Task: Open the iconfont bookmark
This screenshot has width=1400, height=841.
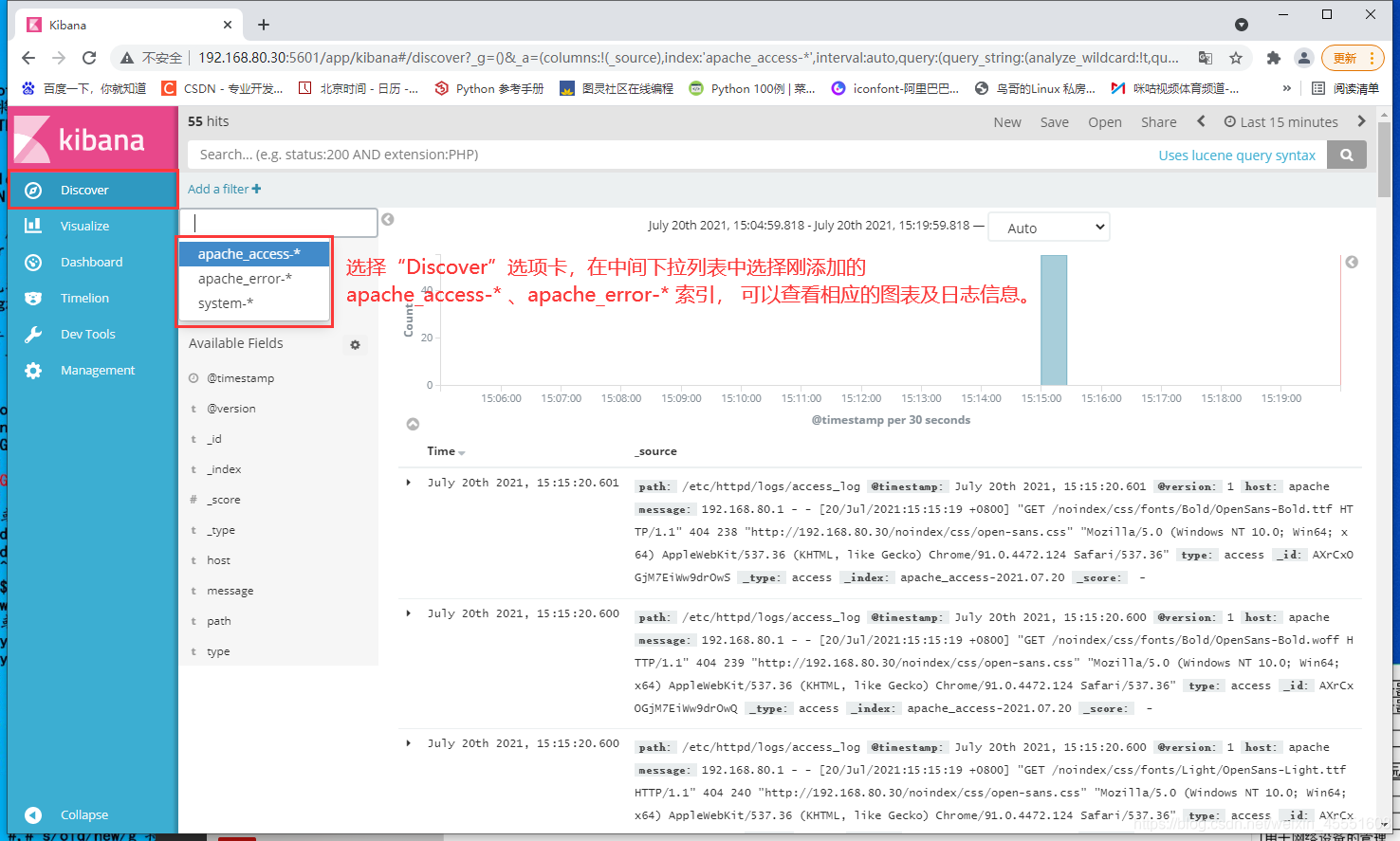Action: coord(895,88)
